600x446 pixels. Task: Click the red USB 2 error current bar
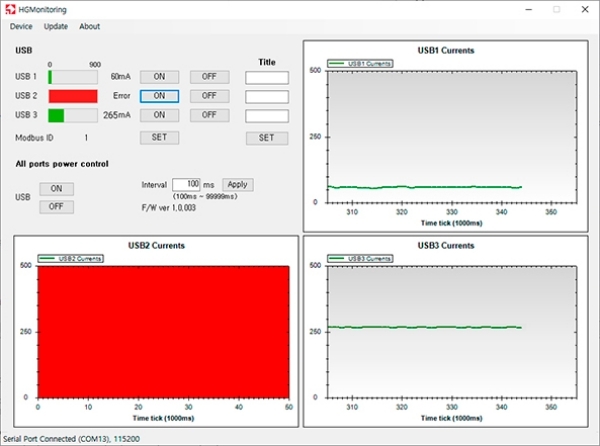pyautogui.click(x=73, y=96)
